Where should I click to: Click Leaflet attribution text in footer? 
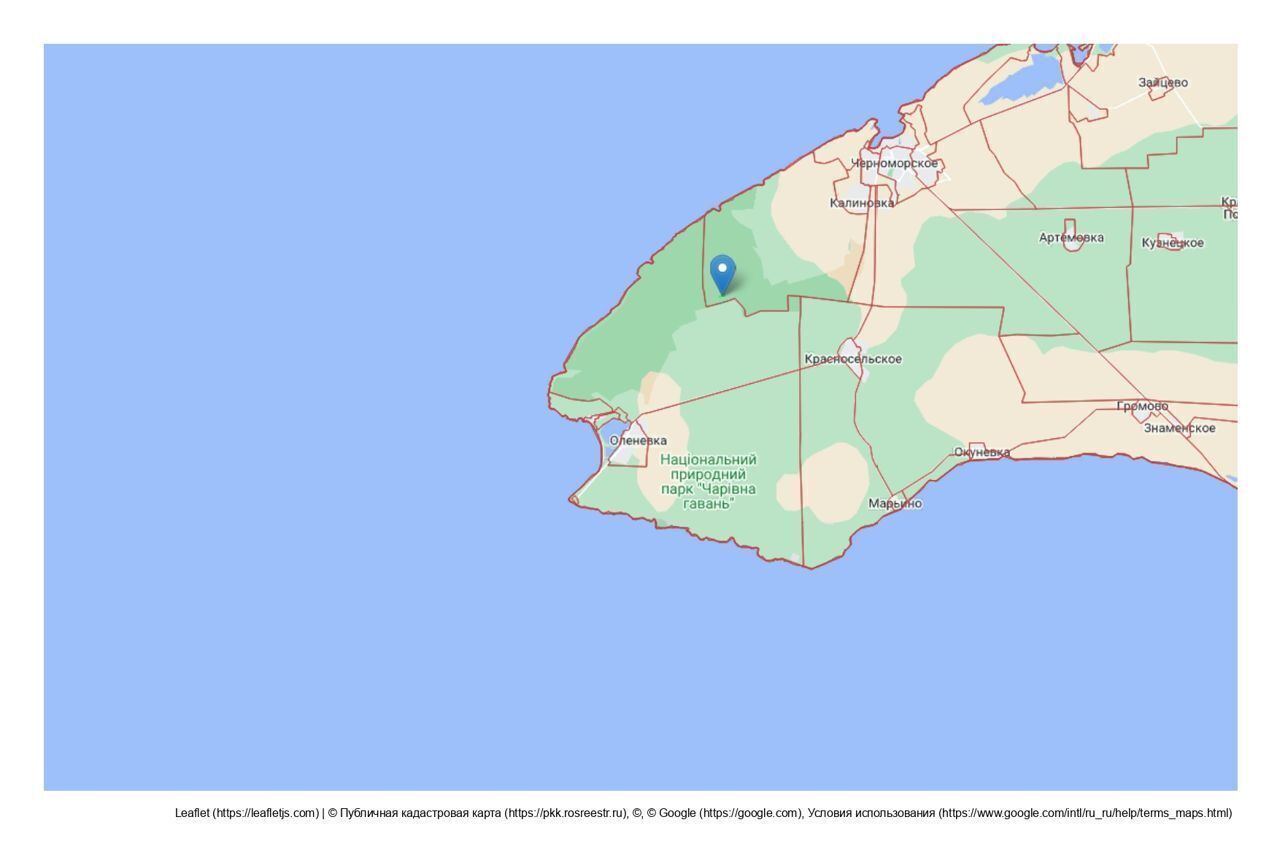point(246,813)
